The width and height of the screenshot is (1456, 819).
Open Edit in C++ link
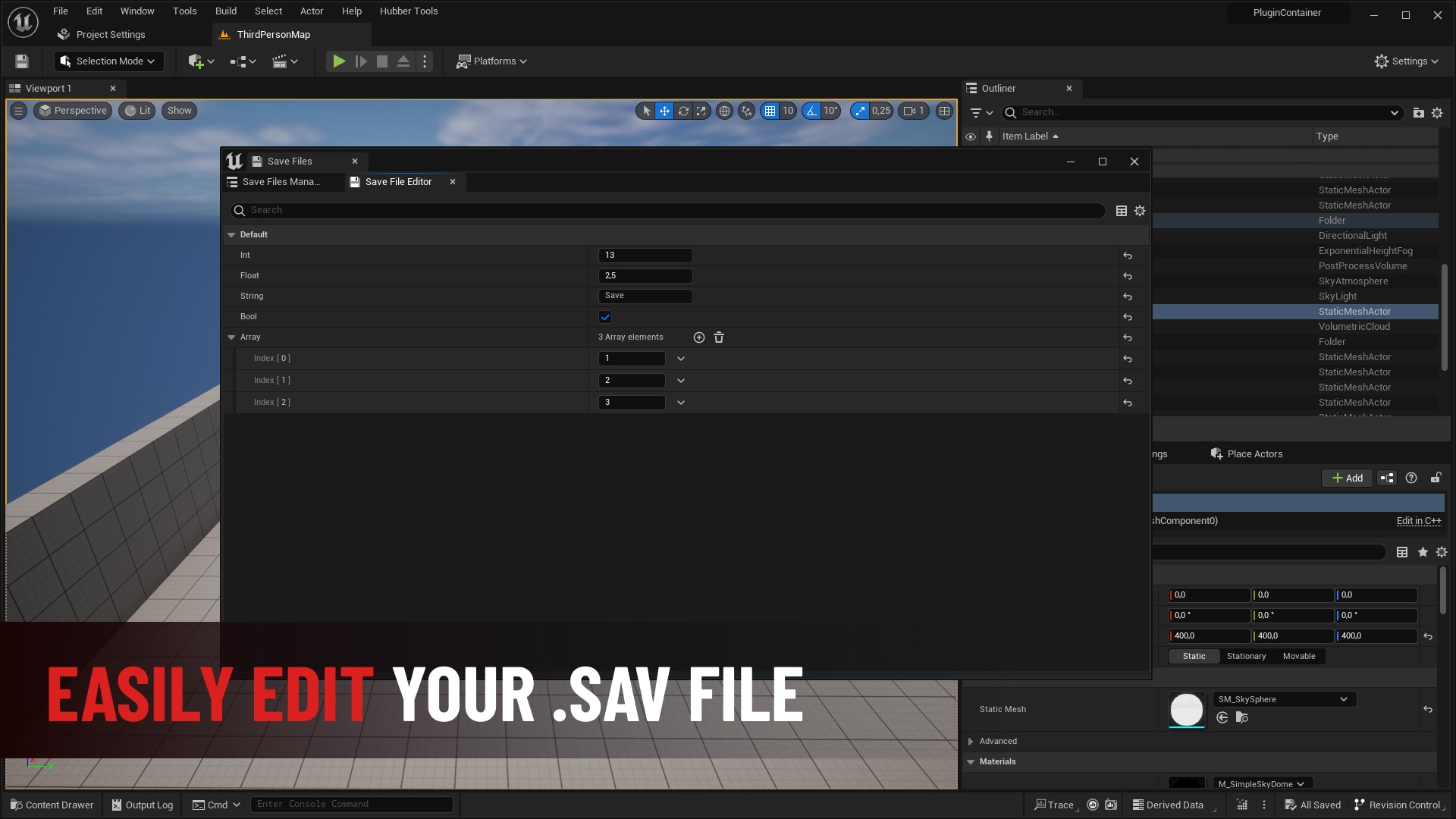click(x=1418, y=521)
